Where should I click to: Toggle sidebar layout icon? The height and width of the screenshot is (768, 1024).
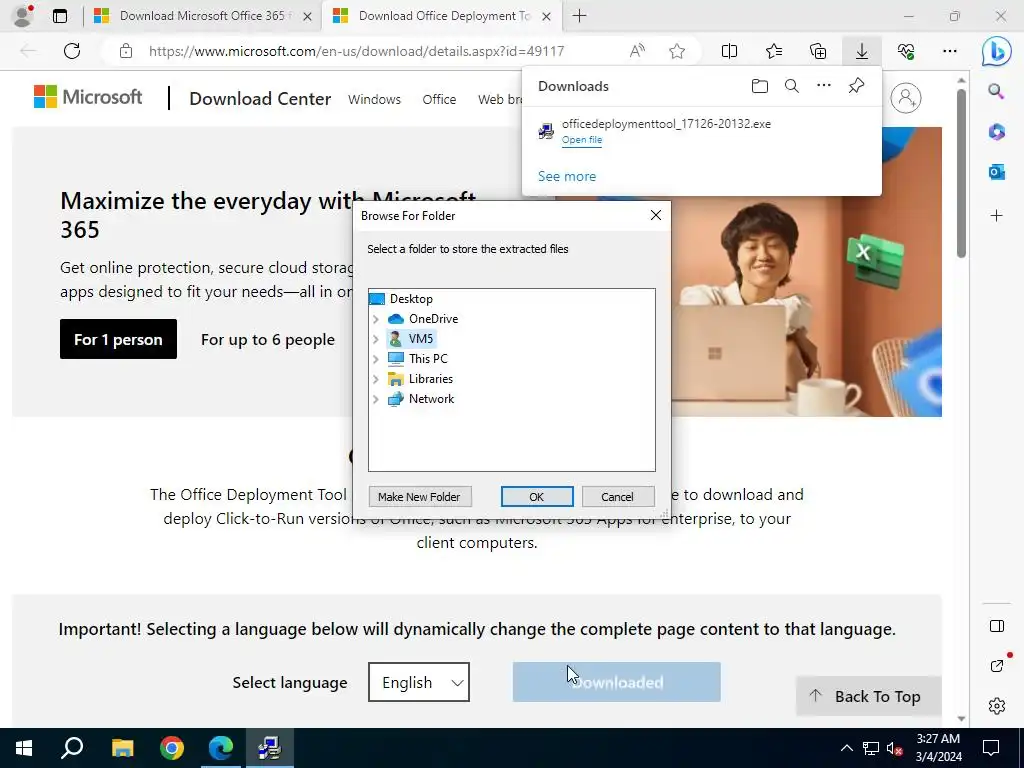997,626
